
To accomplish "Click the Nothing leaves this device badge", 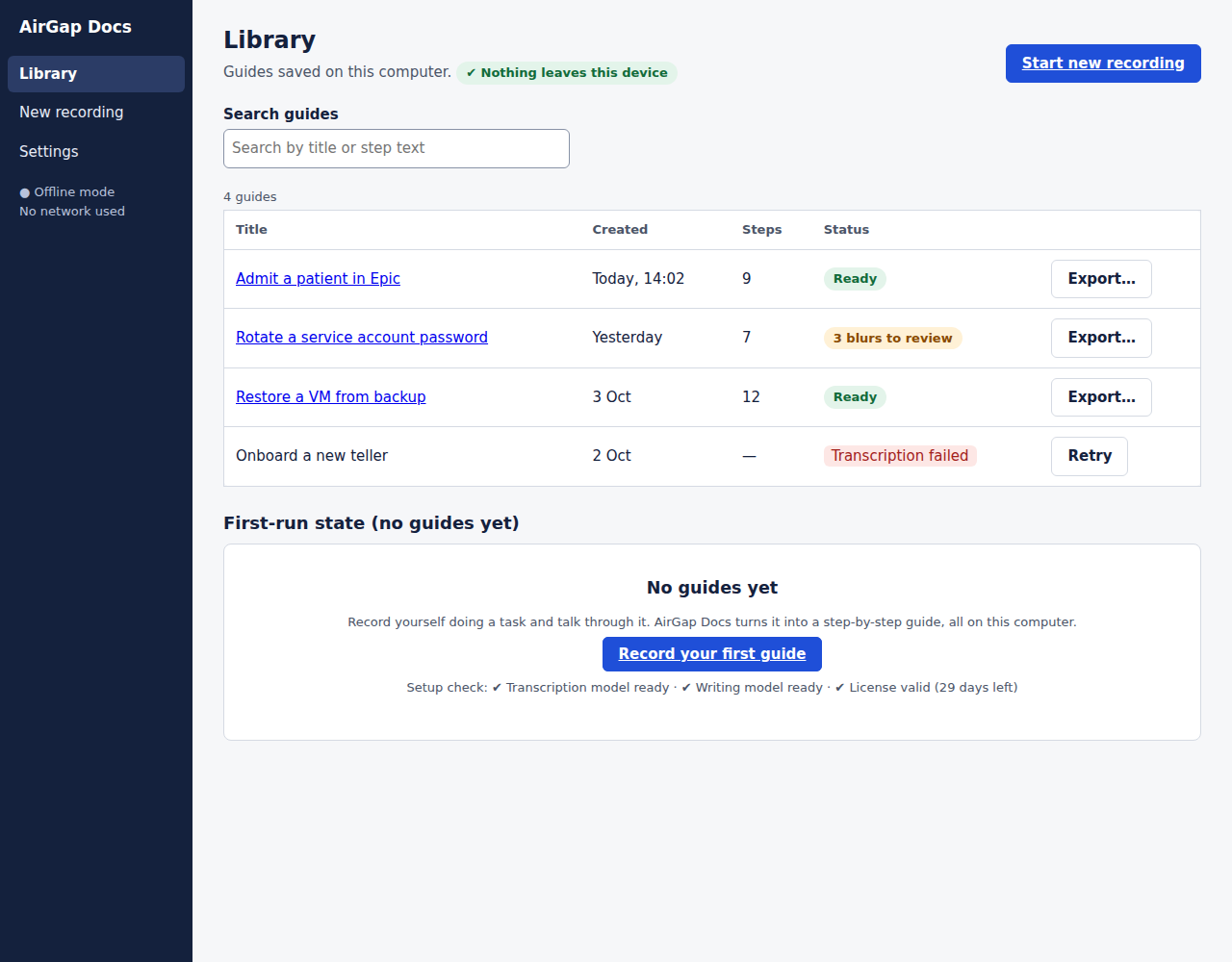I will [567, 73].
